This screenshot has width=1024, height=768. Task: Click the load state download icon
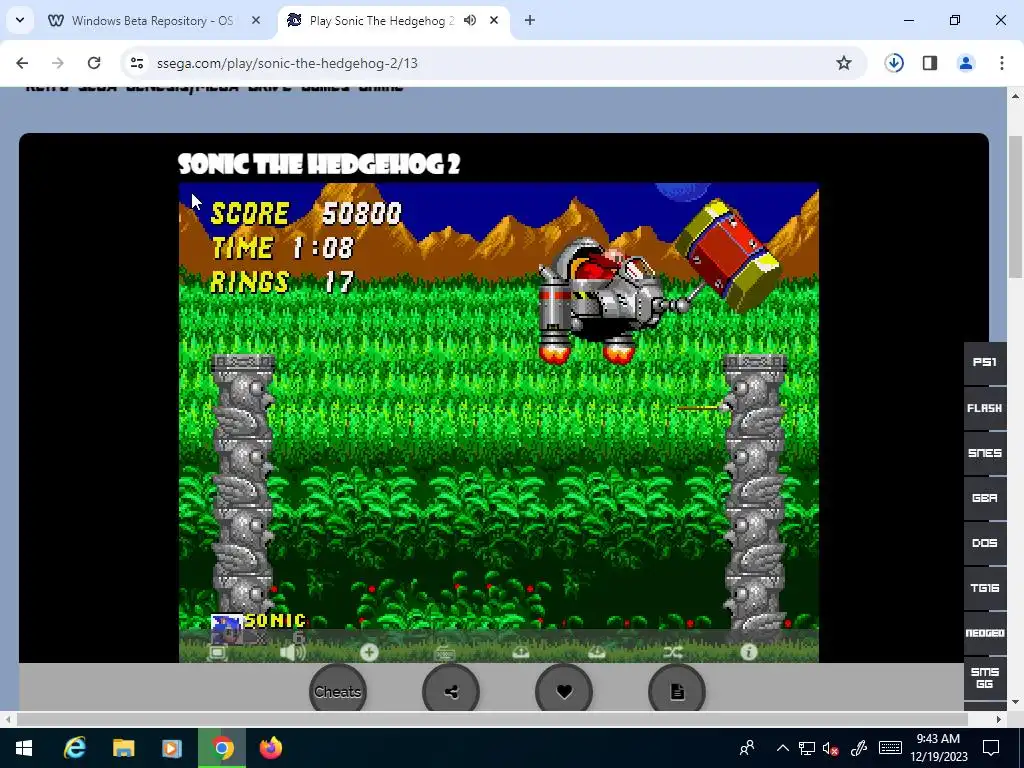596,652
